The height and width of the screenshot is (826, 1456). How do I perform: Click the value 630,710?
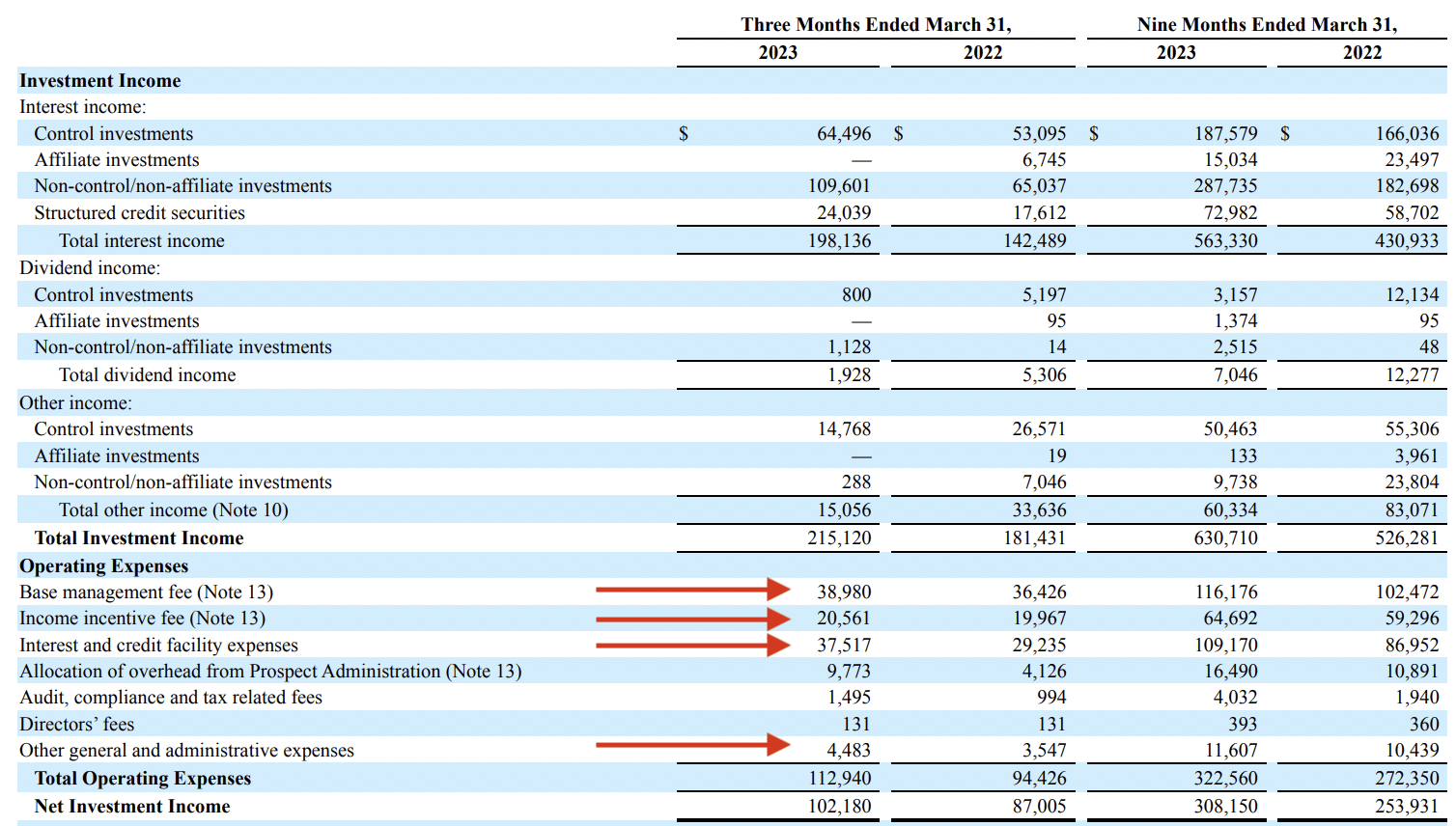pyautogui.click(x=1226, y=538)
